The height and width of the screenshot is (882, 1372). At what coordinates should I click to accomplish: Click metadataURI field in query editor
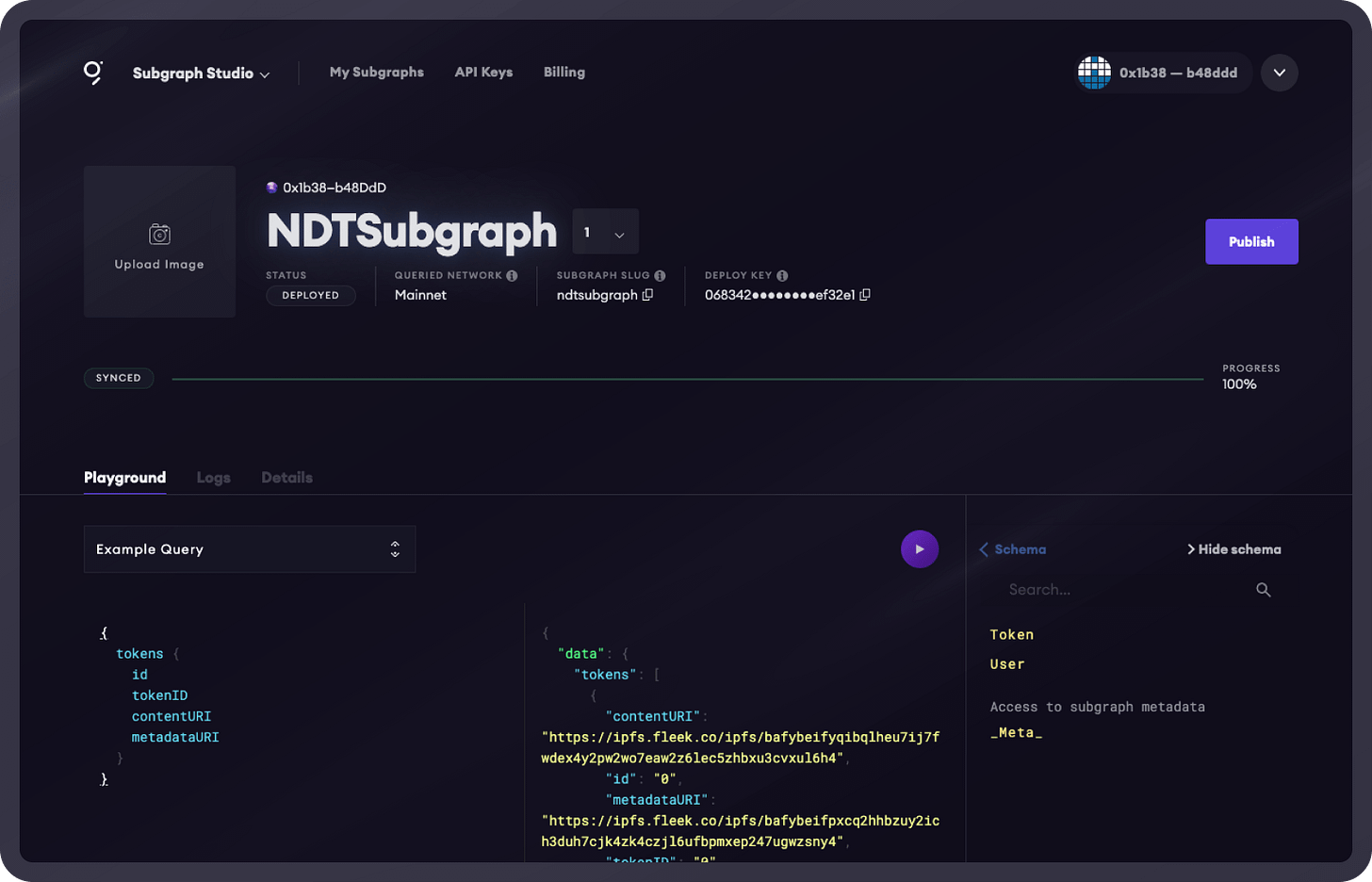[x=175, y=737]
